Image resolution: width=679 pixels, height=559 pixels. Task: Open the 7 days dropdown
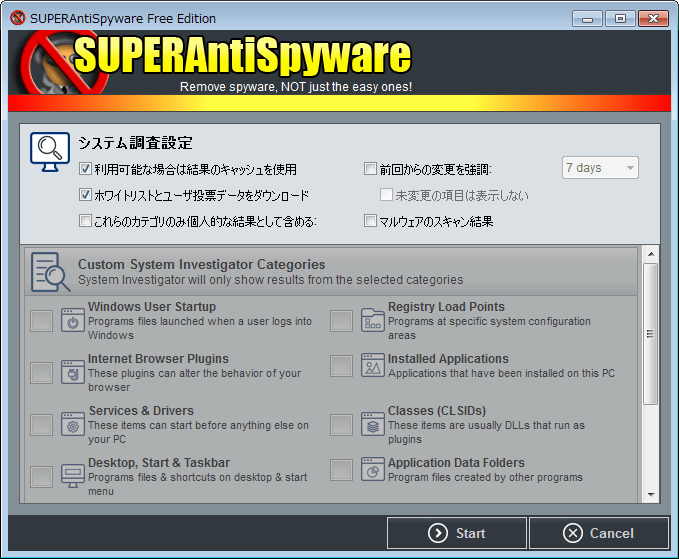(x=600, y=168)
